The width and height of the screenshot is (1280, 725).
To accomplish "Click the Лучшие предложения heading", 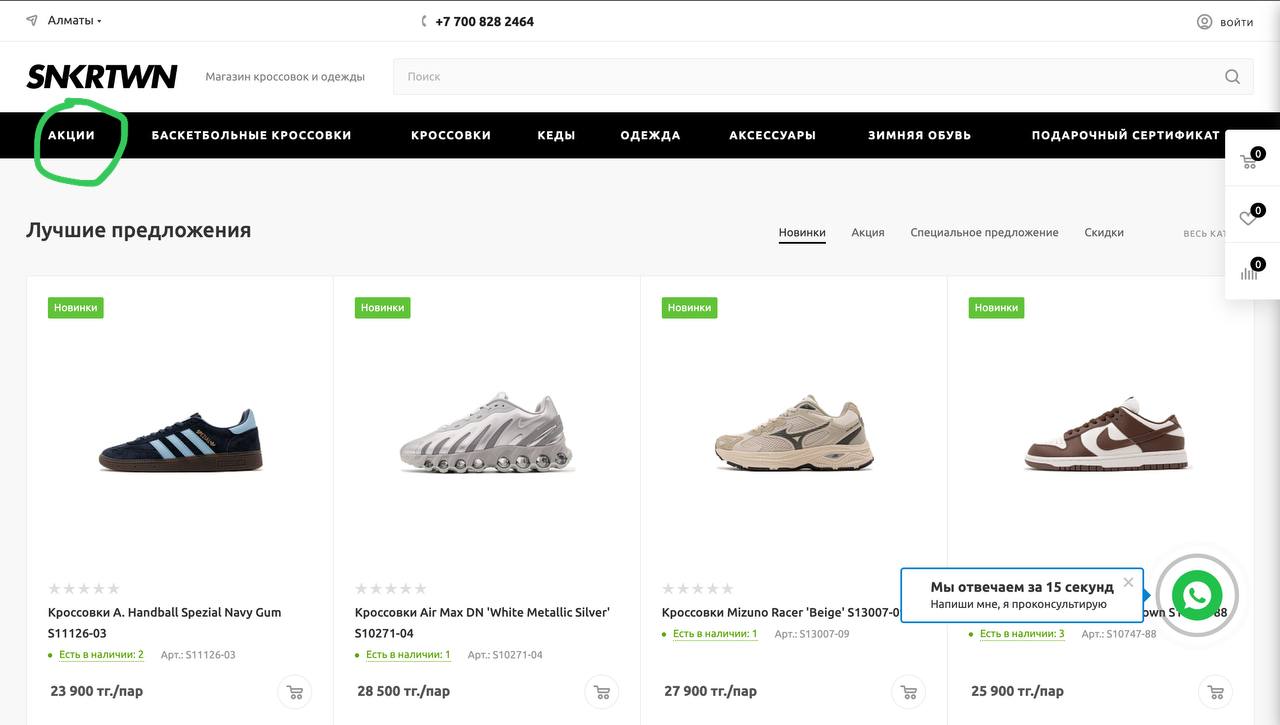I will [x=138, y=230].
